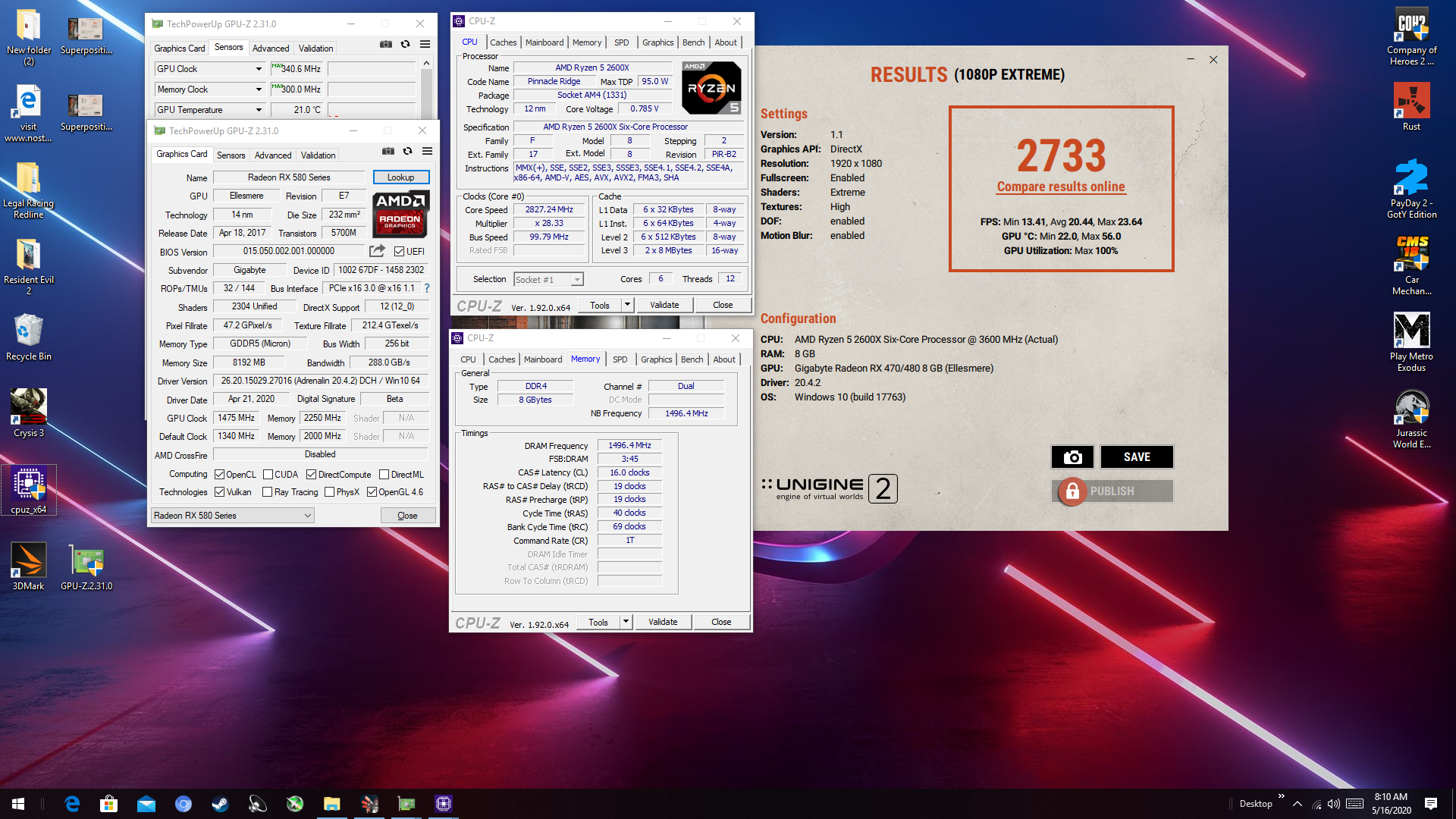The height and width of the screenshot is (819, 1456).
Task: Click refresh icon in back GPU-Z Sensors window
Action: pos(405,45)
